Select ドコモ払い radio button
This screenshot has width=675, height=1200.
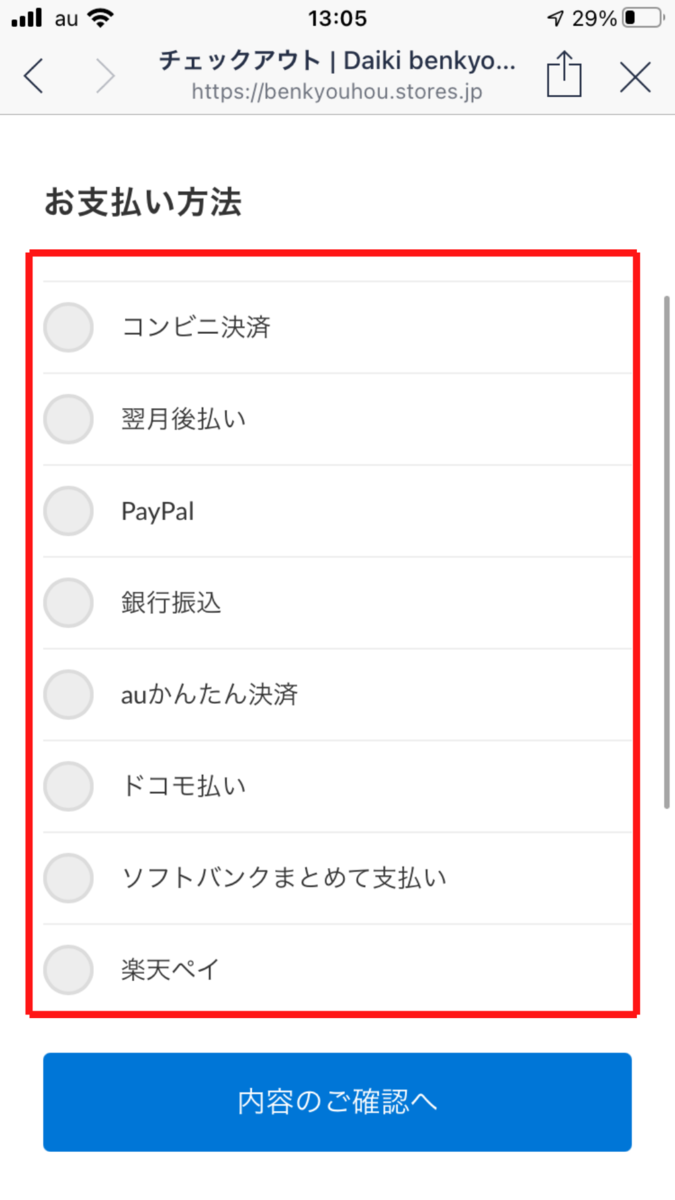(x=68, y=786)
